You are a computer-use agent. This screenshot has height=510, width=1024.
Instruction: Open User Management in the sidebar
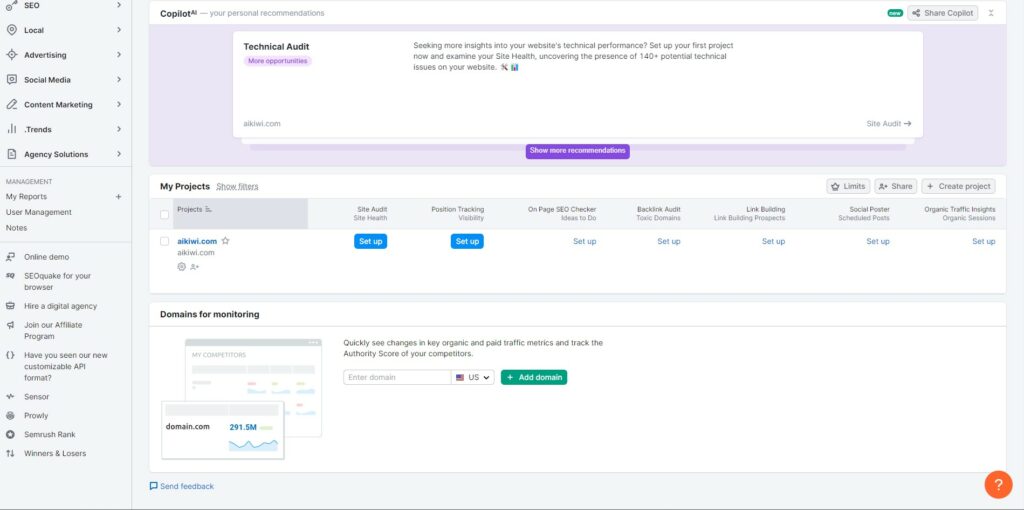click(x=39, y=212)
